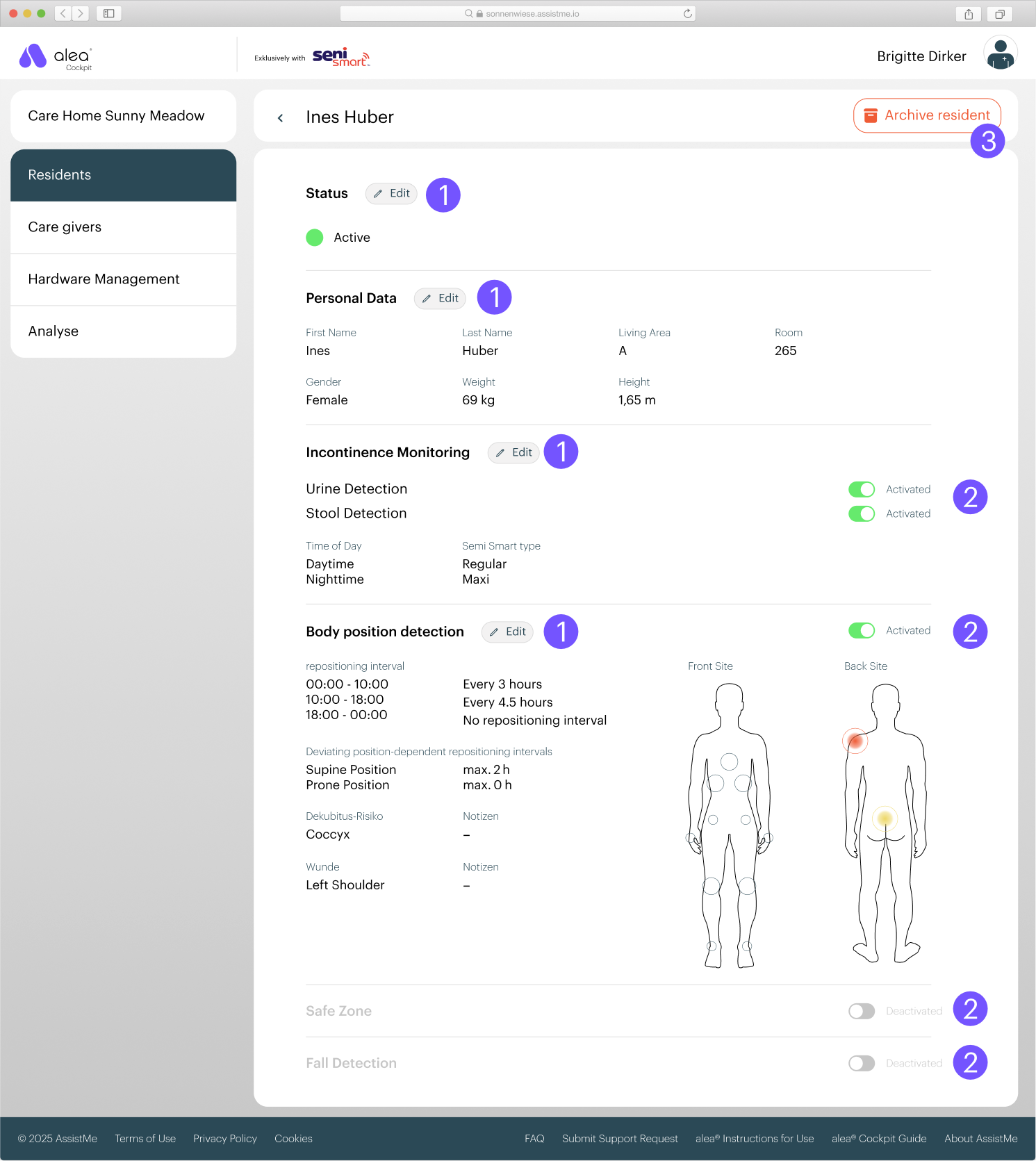Screen dimensions: 1036x1161
Task: Open the Submit Support Request link
Action: pyautogui.click(x=620, y=1139)
